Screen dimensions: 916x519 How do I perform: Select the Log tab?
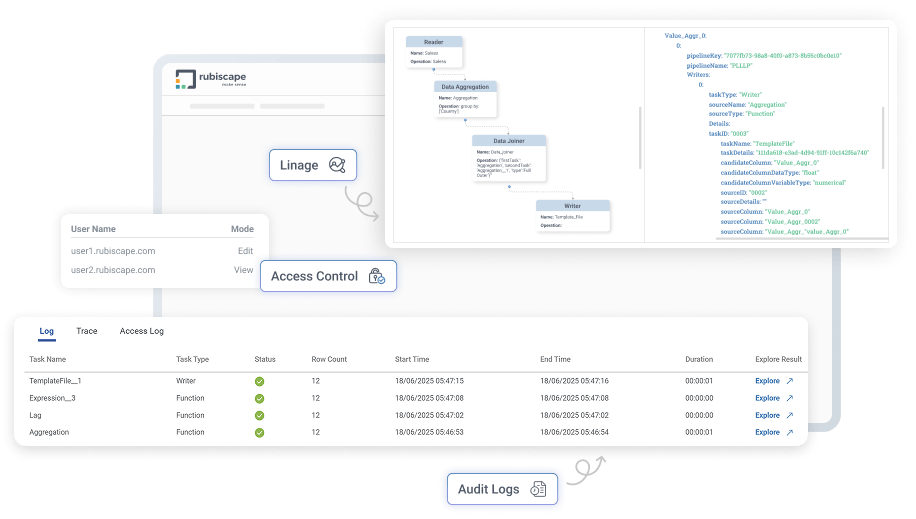[47, 331]
